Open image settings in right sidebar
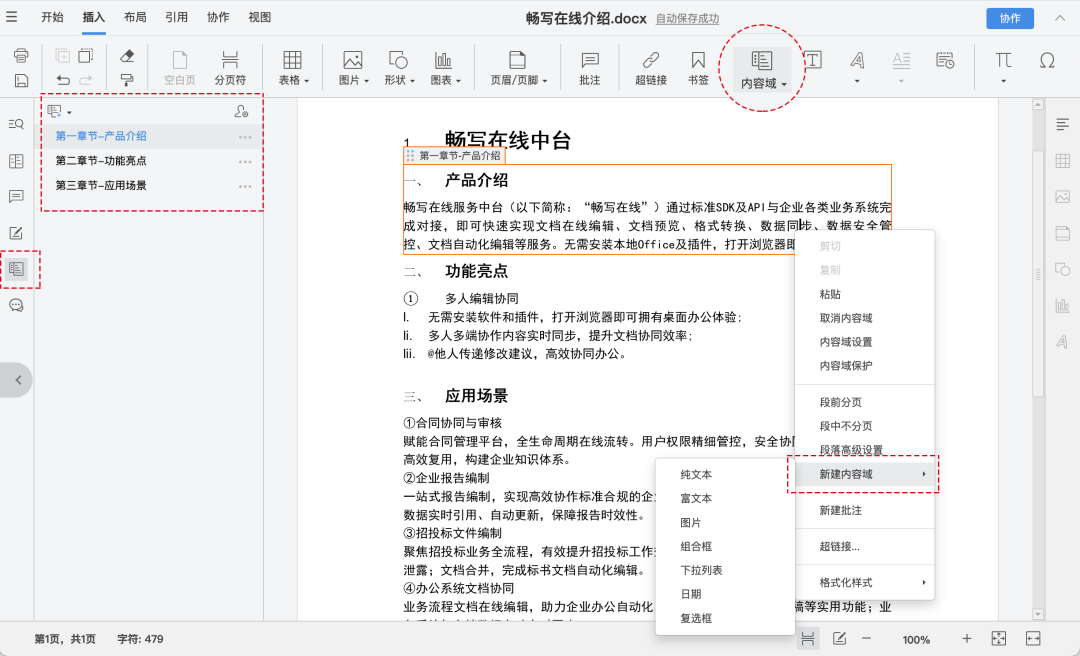 pos(1063,197)
